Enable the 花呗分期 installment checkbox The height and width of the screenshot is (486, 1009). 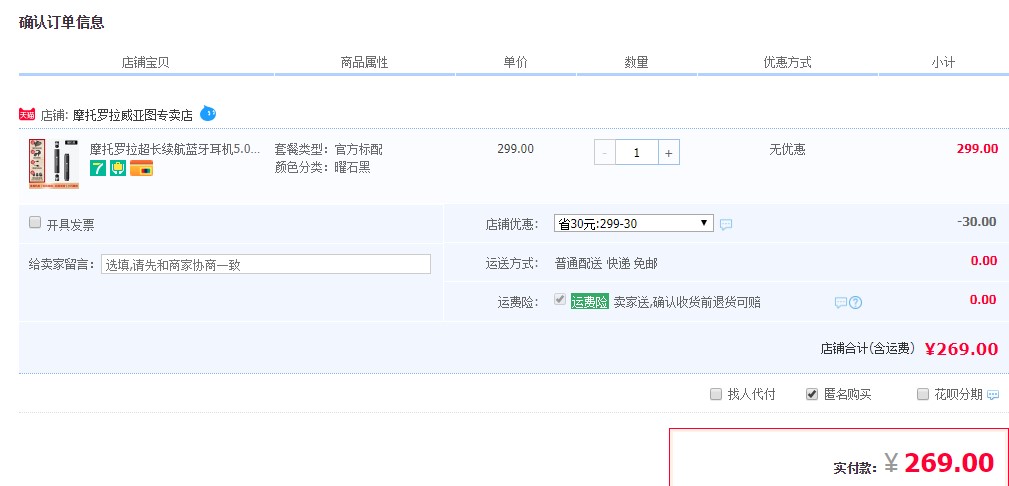(923, 394)
